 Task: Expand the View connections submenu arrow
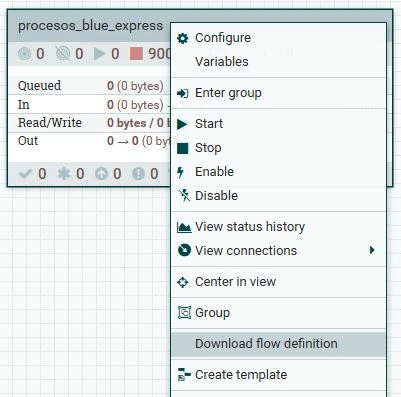(x=372, y=250)
